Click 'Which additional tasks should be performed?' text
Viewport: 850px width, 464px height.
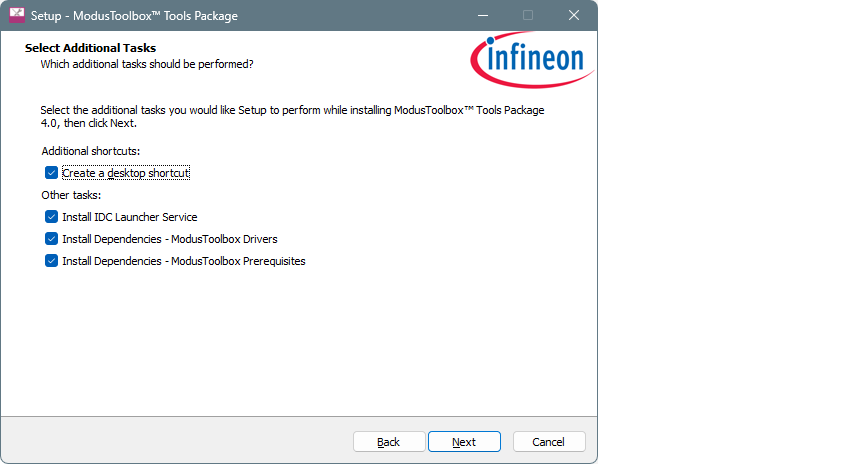pos(147,64)
